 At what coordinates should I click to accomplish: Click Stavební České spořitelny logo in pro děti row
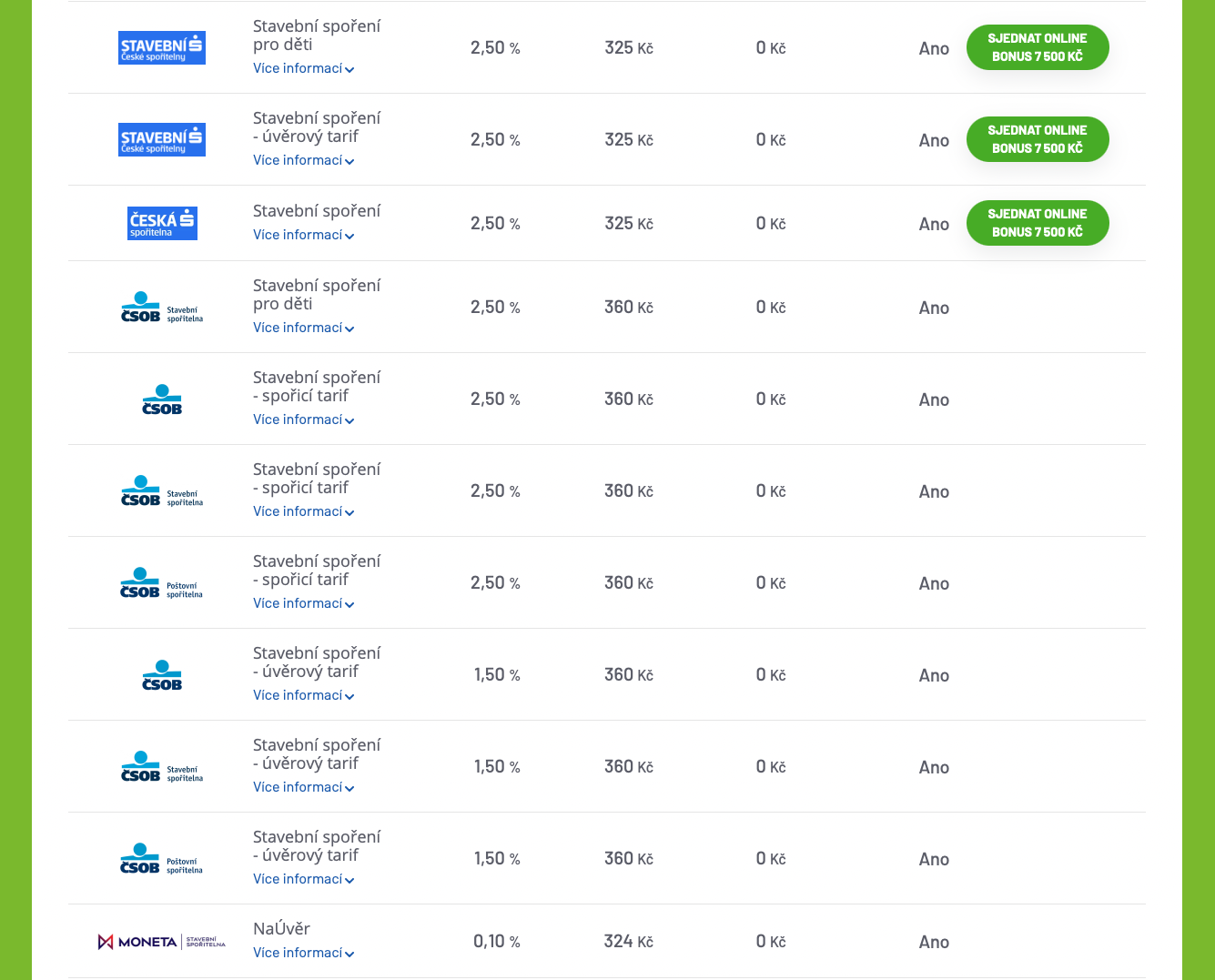click(162, 48)
